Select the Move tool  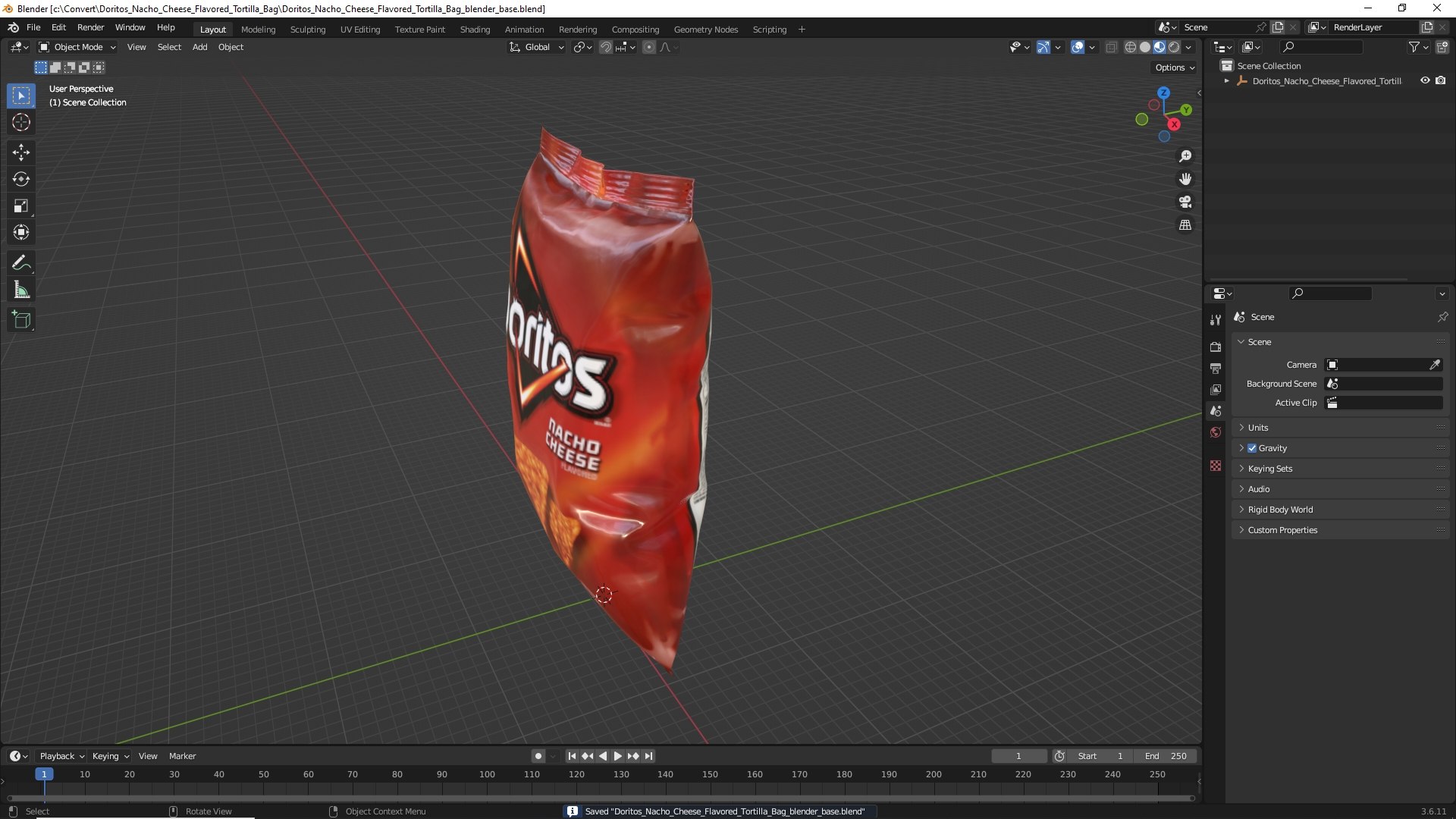tap(21, 152)
